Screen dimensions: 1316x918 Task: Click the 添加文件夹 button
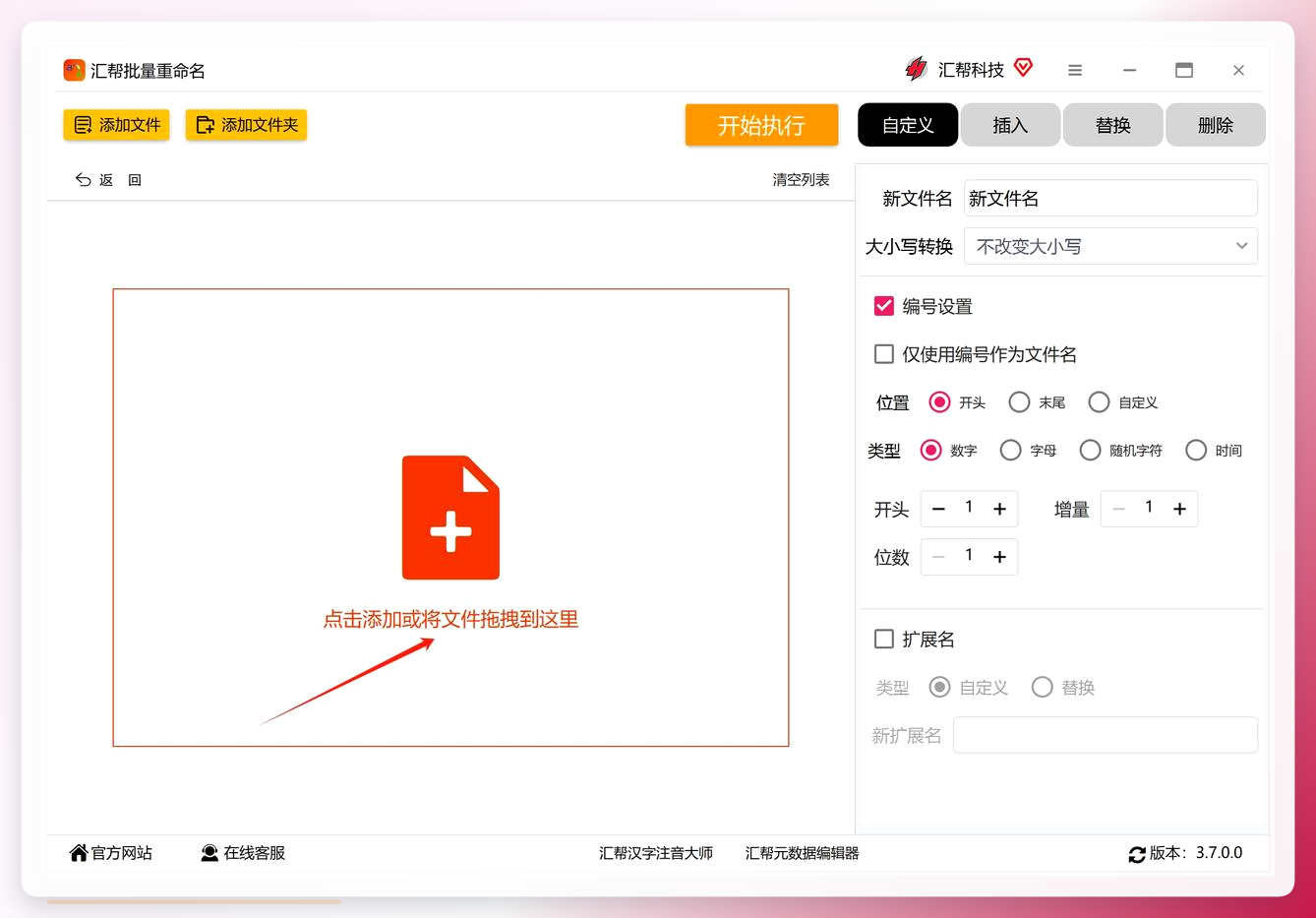[x=246, y=125]
